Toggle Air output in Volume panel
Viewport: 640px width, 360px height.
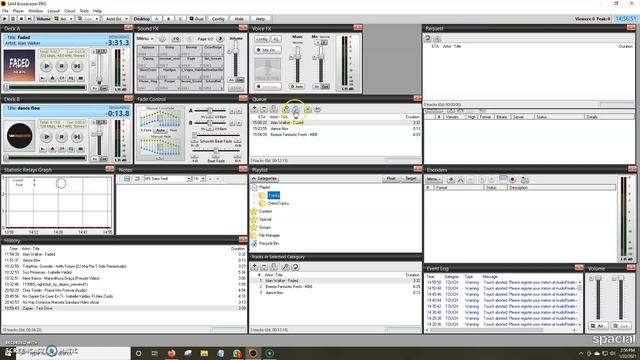597,326
